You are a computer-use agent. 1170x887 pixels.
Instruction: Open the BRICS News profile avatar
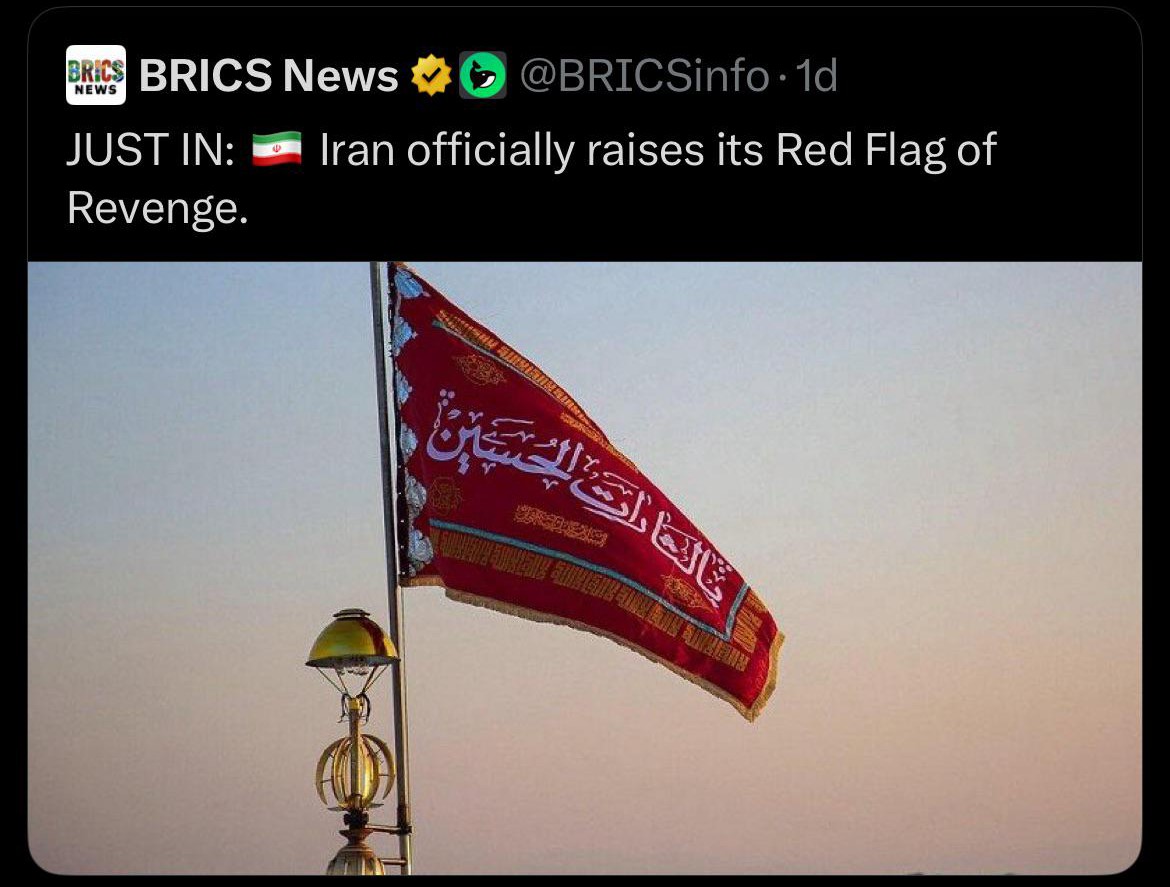[x=96, y=75]
